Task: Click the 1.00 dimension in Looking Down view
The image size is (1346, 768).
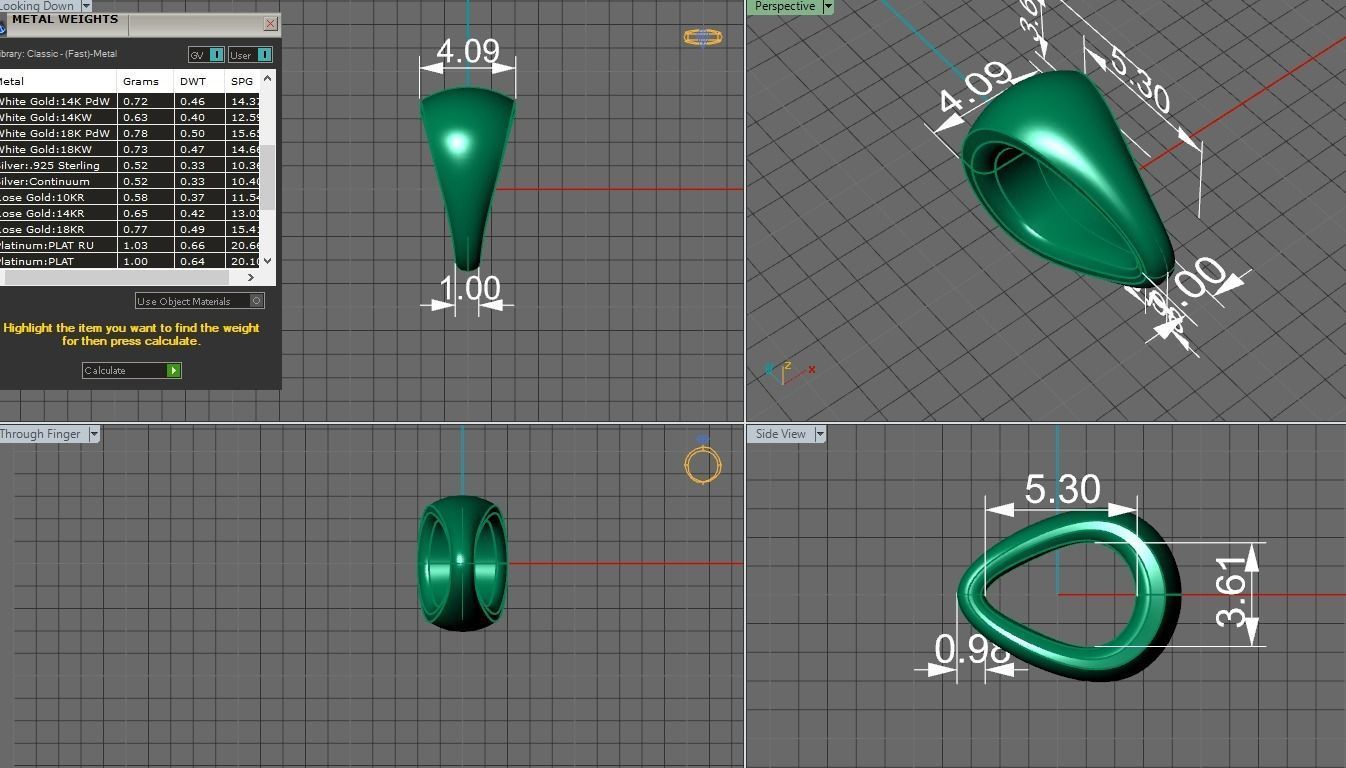Action: tap(469, 288)
